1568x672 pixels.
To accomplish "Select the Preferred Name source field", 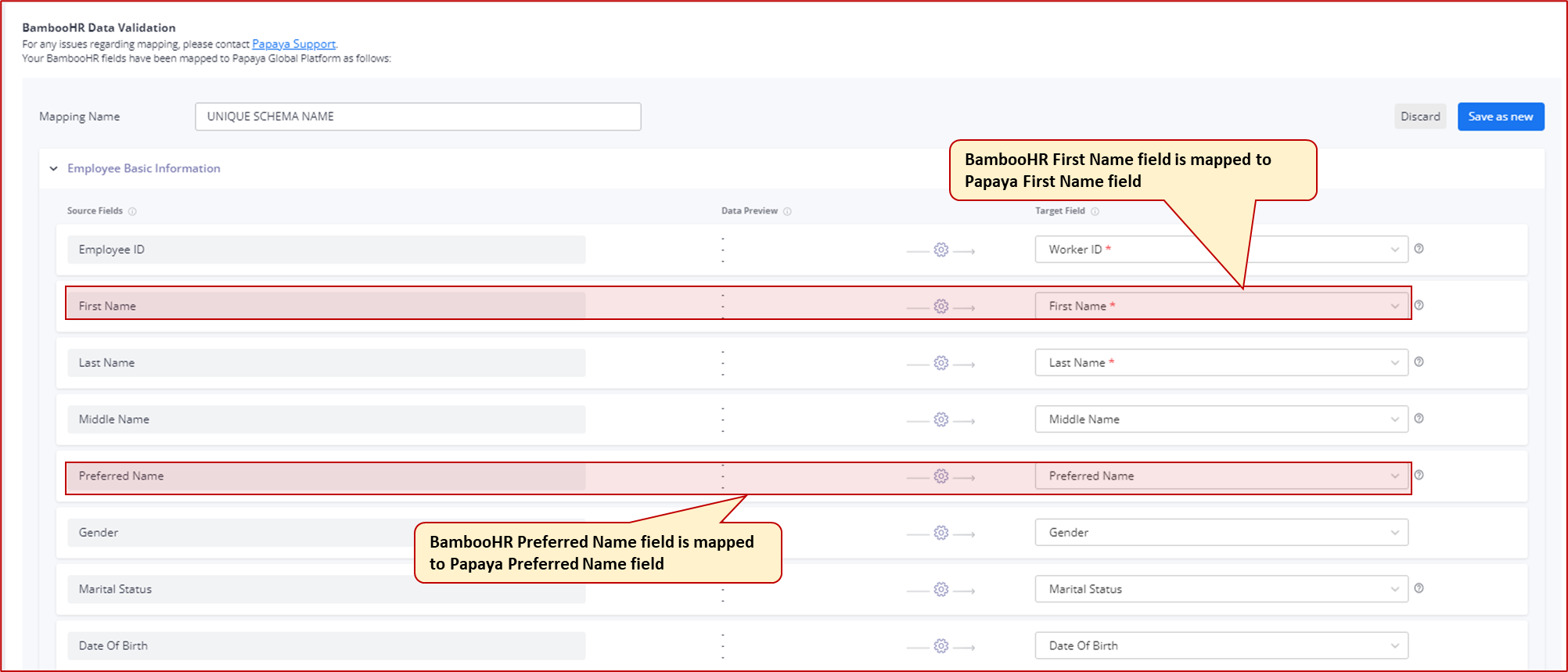I will point(326,476).
